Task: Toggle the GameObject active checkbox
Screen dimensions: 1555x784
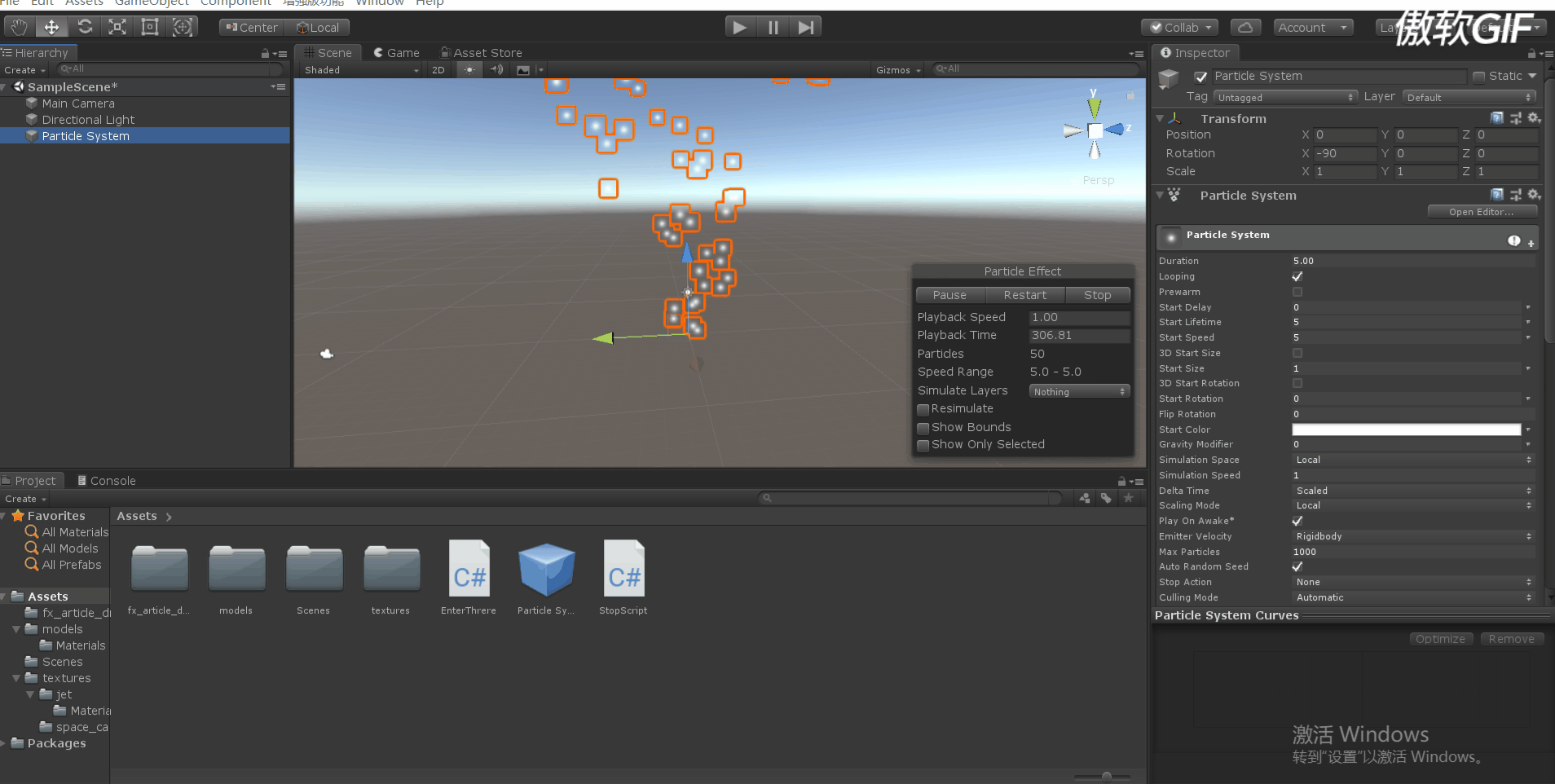Action: coord(1200,77)
